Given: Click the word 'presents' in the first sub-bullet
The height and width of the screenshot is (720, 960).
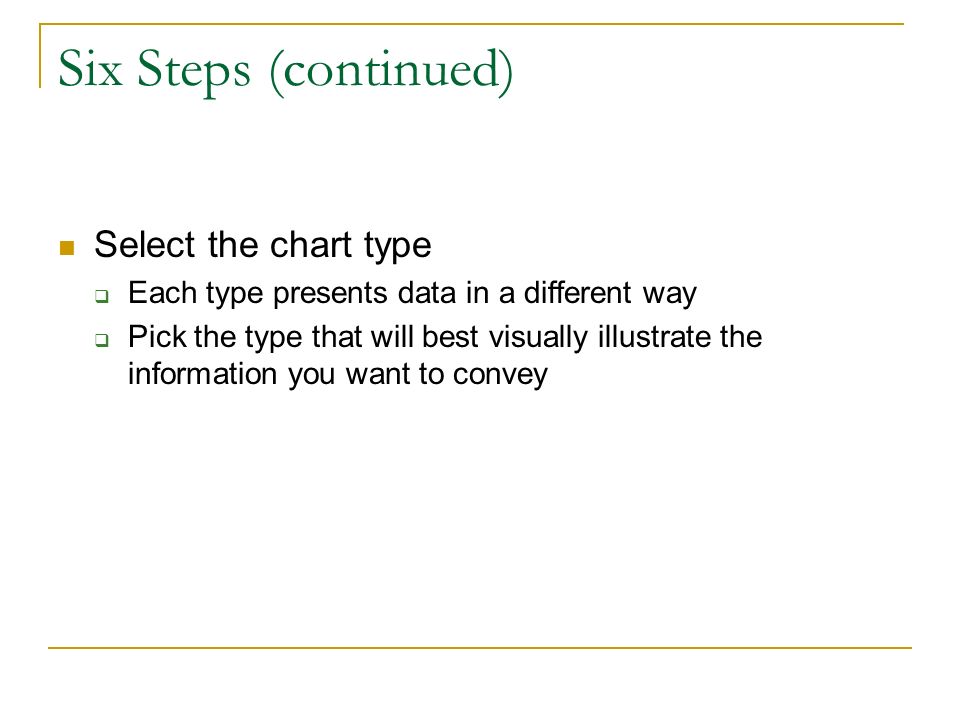Looking at the screenshot, I should (x=330, y=295).
